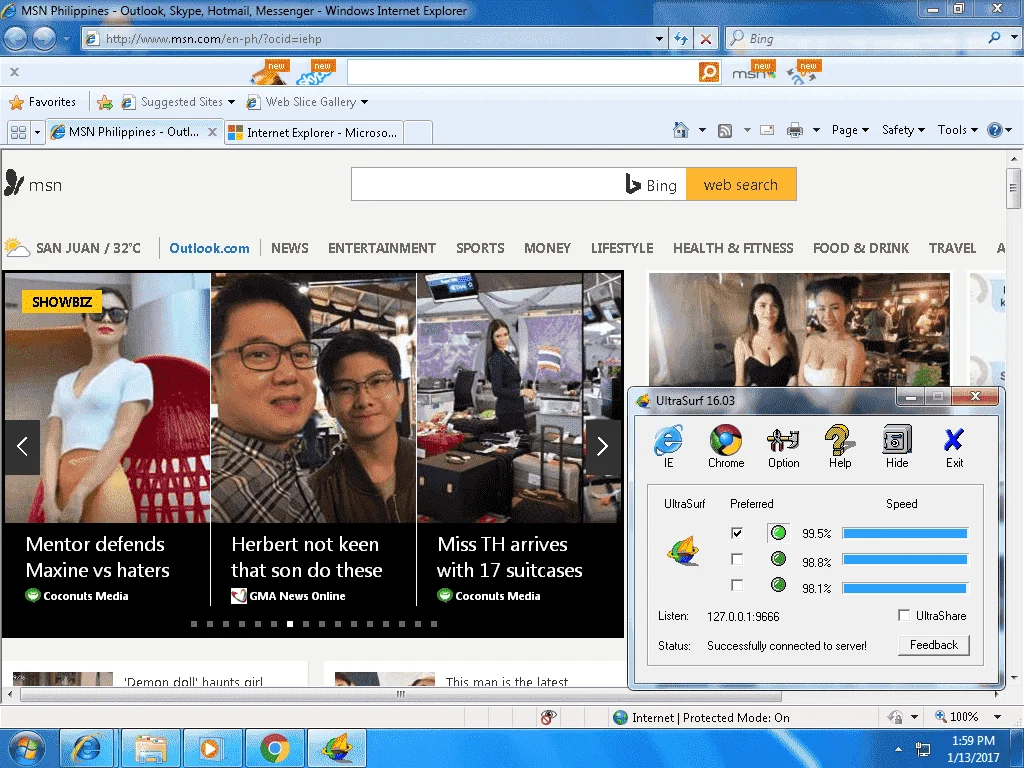Open the RSS feeds icon
1024x768 pixels.
pos(724,131)
